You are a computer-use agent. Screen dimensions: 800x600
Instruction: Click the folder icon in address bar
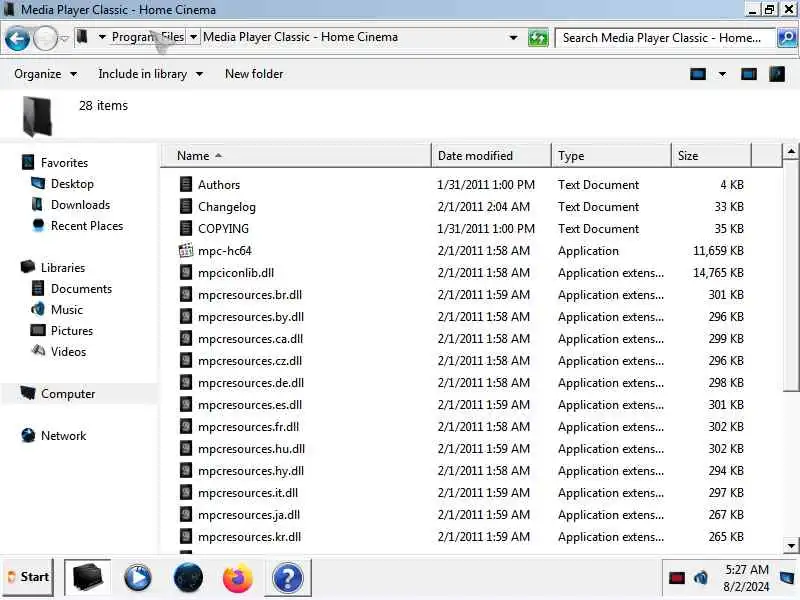point(82,37)
